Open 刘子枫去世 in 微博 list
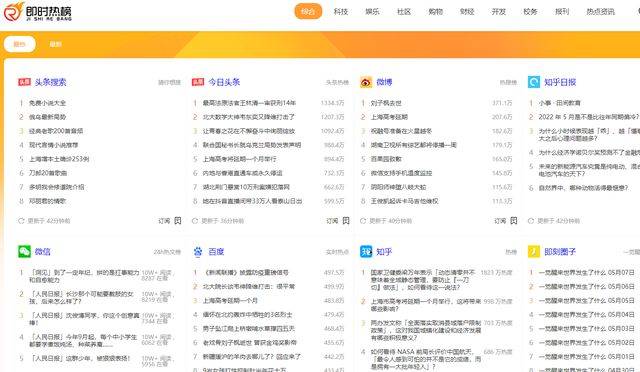Viewport: 640px width, 372px height. [x=386, y=103]
